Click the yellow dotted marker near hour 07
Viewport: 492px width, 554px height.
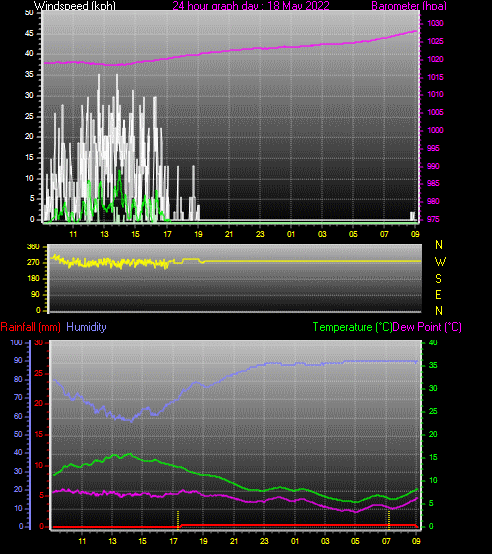[389, 519]
